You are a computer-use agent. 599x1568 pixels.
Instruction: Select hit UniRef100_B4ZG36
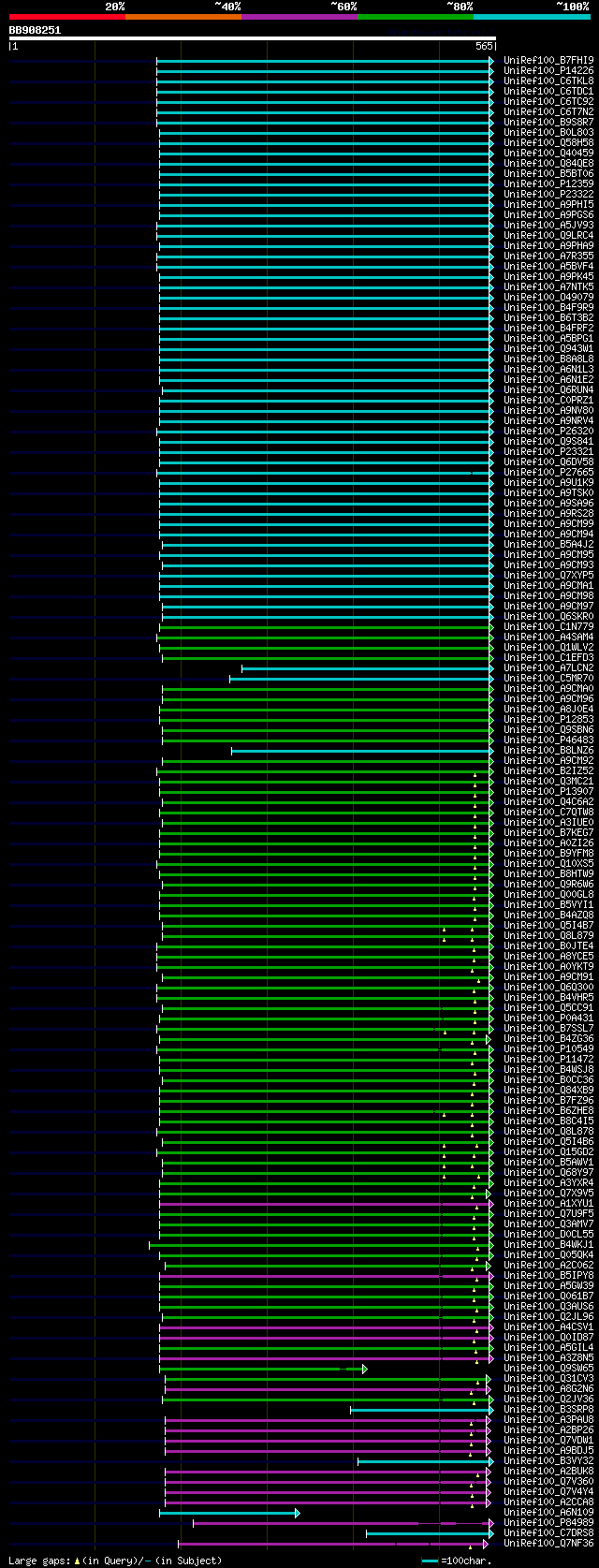click(x=548, y=1038)
